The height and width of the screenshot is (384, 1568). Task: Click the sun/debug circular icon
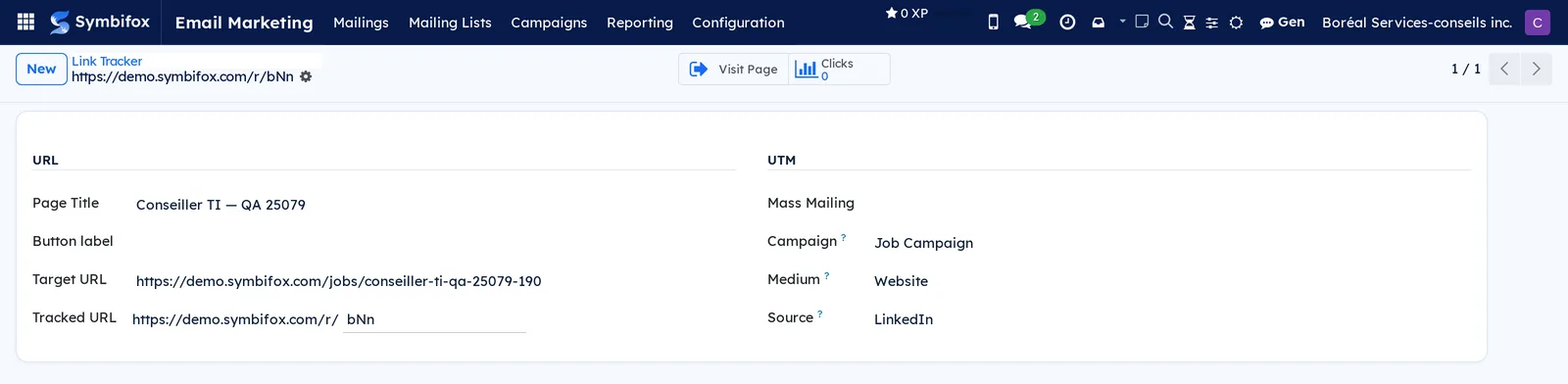(x=1236, y=23)
